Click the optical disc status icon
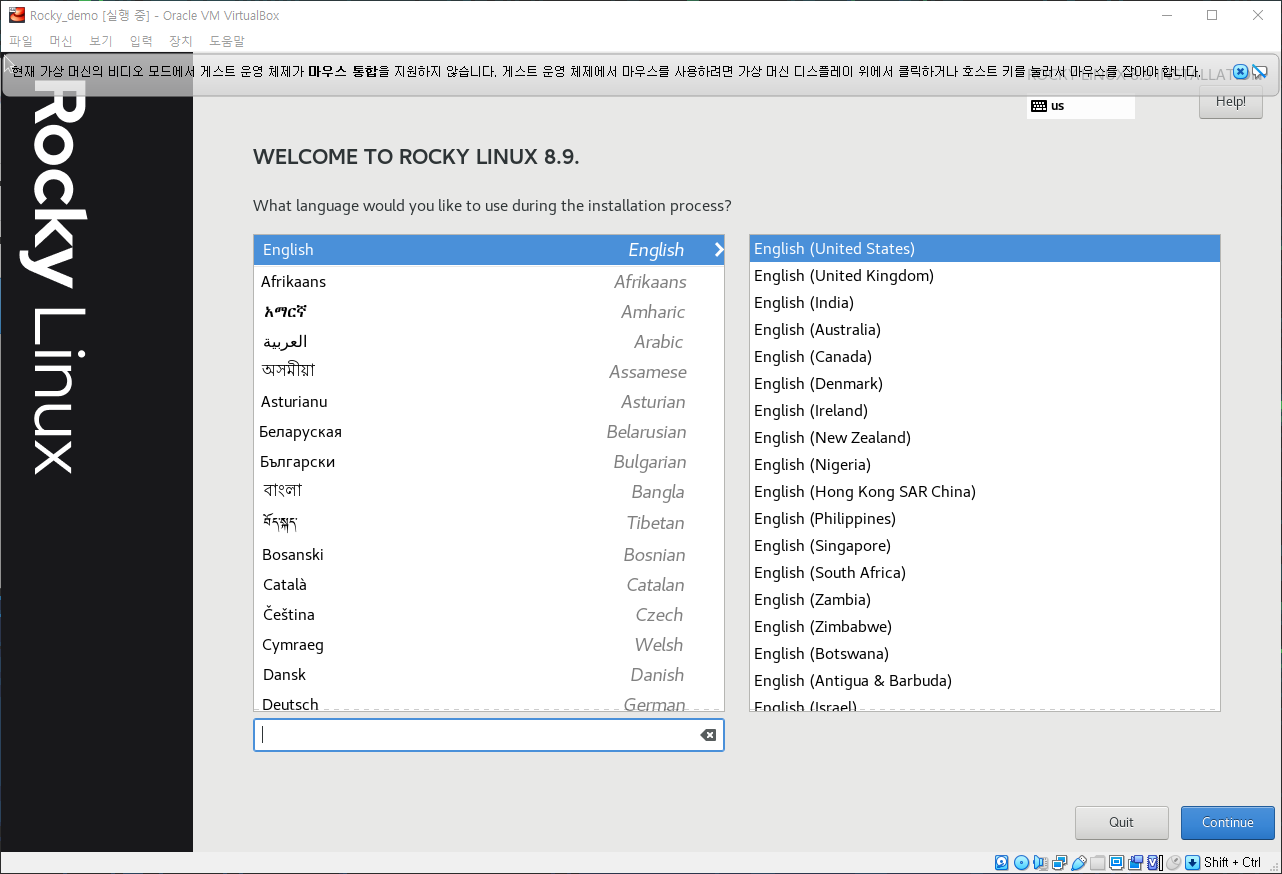The image size is (1282, 874). click(1021, 862)
